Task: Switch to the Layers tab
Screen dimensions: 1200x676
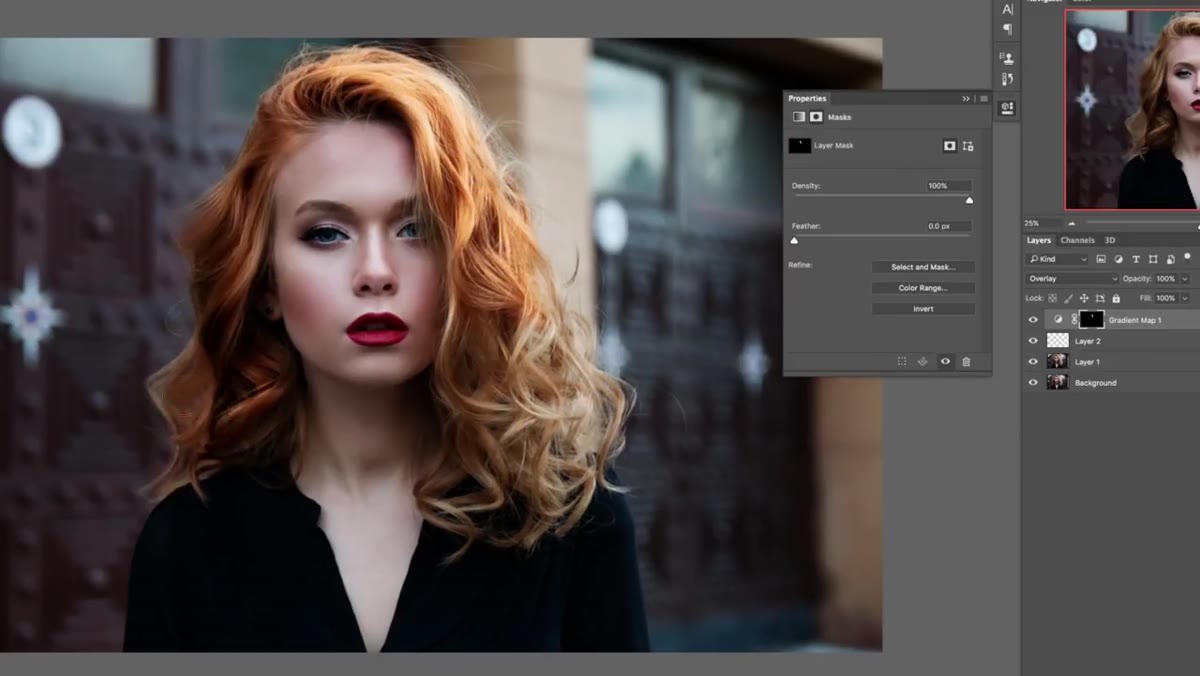Action: tap(1039, 240)
